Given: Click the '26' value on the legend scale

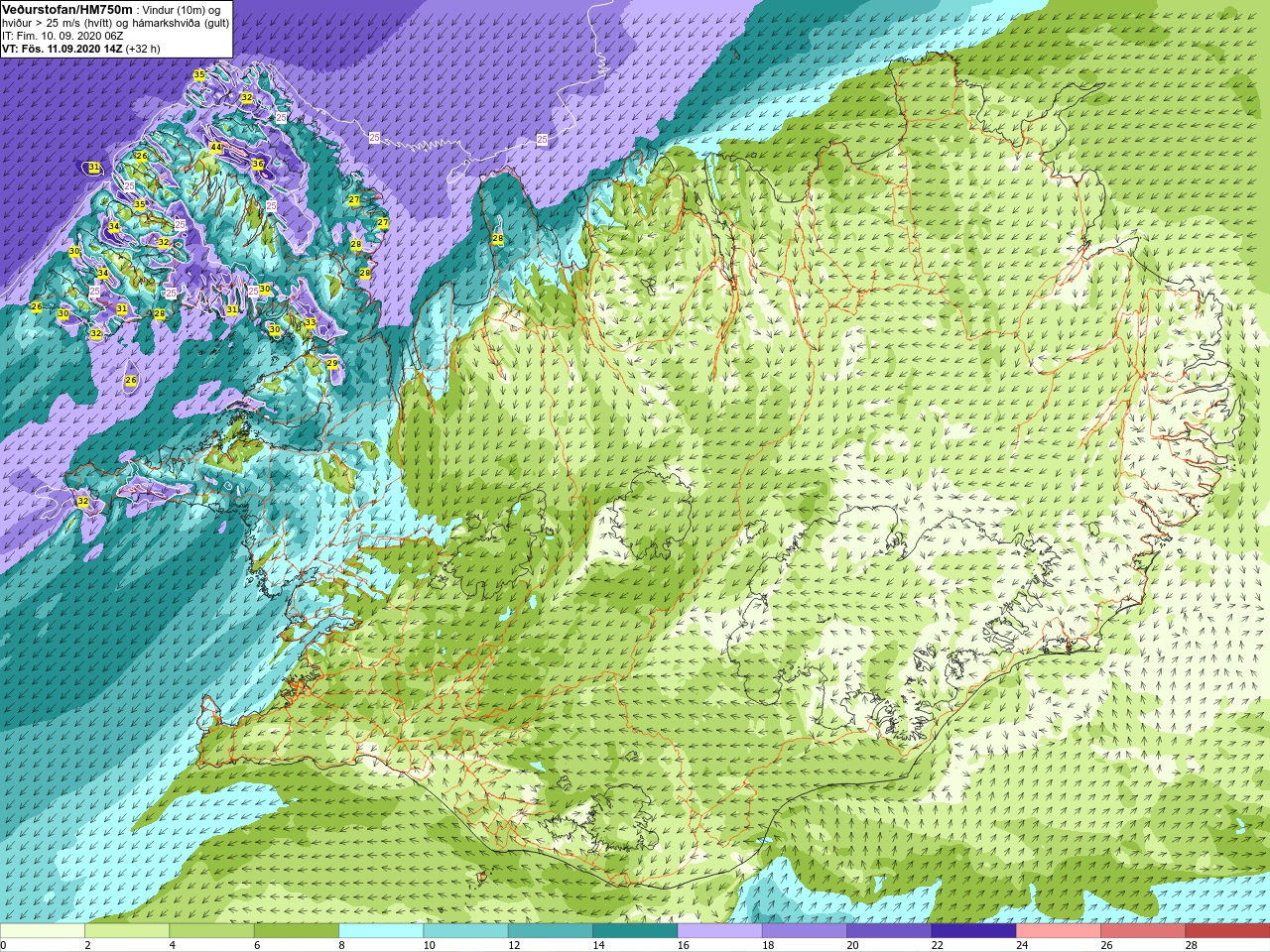Looking at the screenshot, I should pyautogui.click(x=1106, y=945).
